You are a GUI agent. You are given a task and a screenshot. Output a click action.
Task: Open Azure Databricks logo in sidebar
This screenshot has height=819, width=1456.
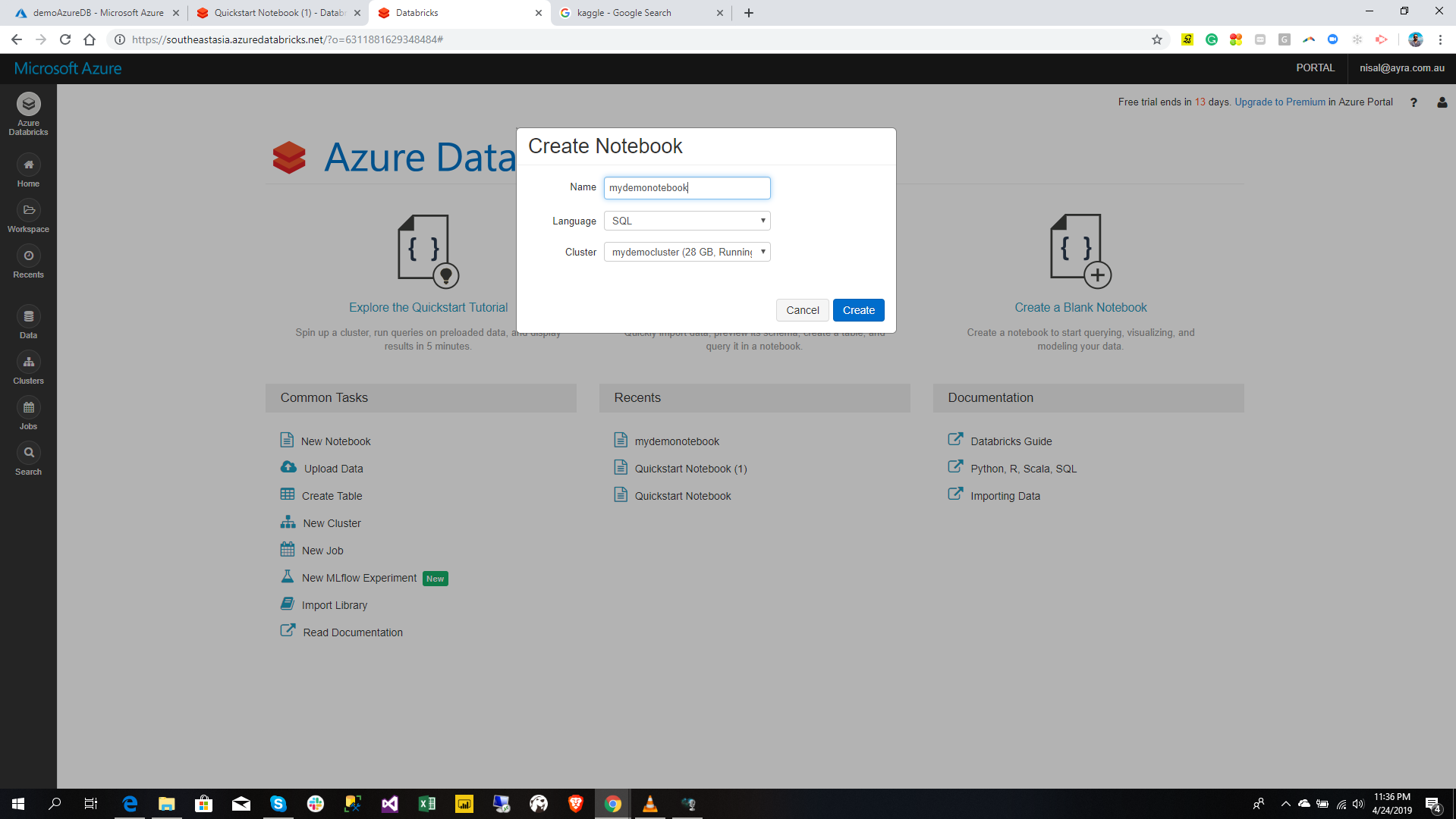[x=28, y=114]
